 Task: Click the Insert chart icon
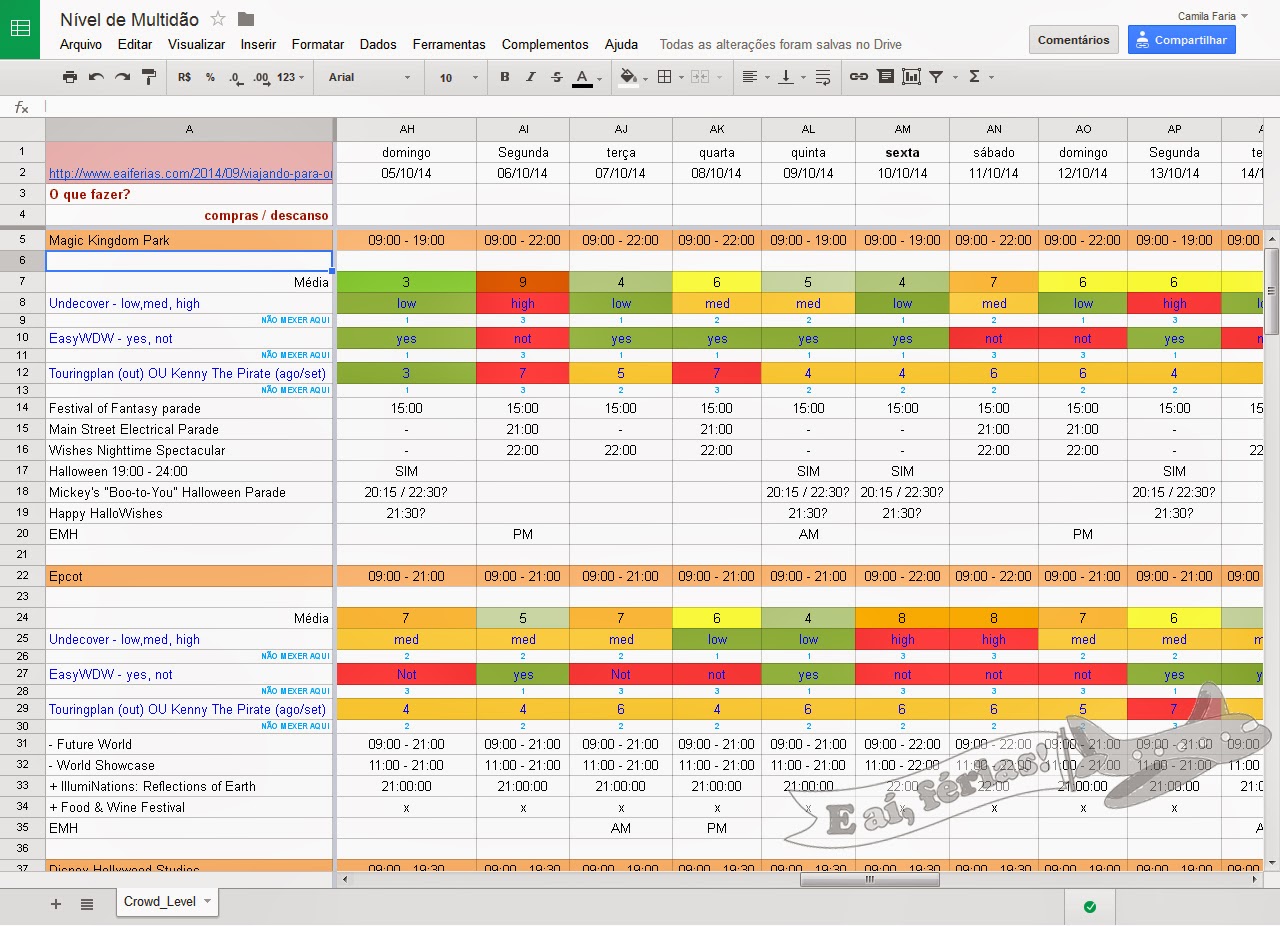point(911,77)
